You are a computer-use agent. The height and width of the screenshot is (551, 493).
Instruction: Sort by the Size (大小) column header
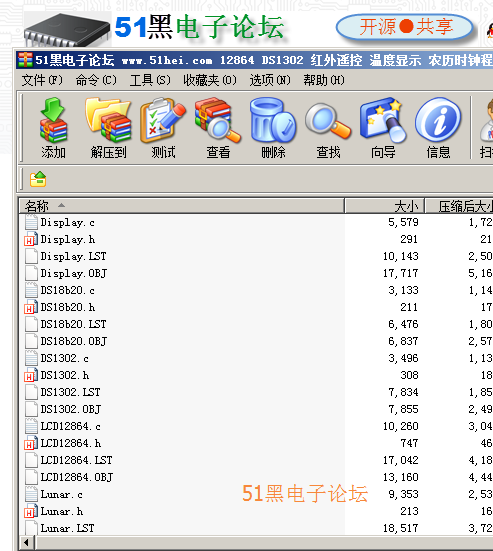pos(385,206)
